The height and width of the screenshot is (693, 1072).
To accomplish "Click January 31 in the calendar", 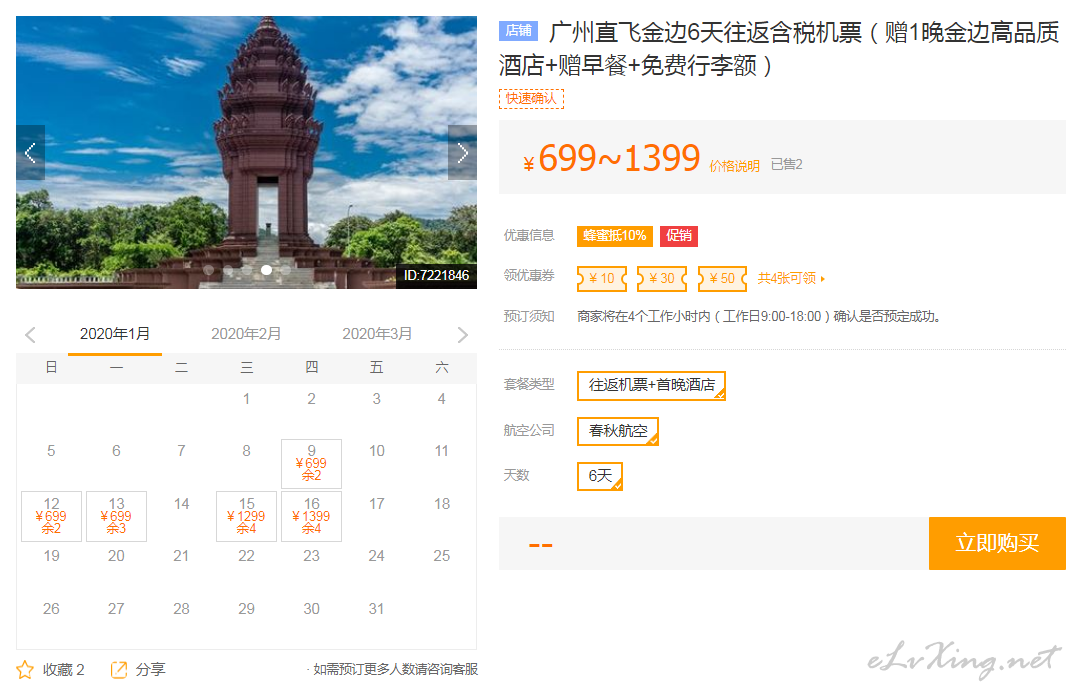I will point(376,609).
